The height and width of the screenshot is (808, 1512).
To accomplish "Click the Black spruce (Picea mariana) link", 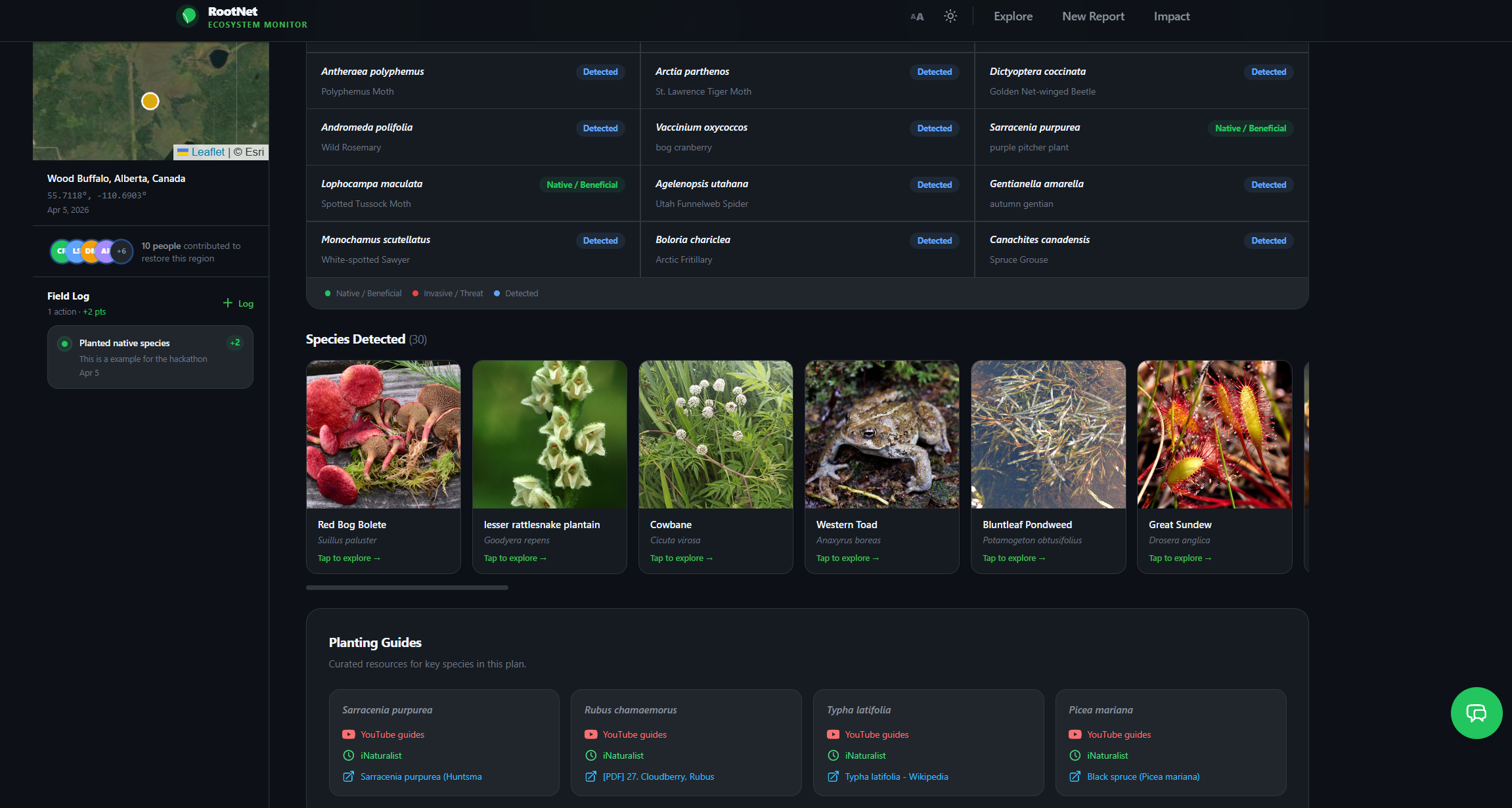I will [x=1143, y=776].
